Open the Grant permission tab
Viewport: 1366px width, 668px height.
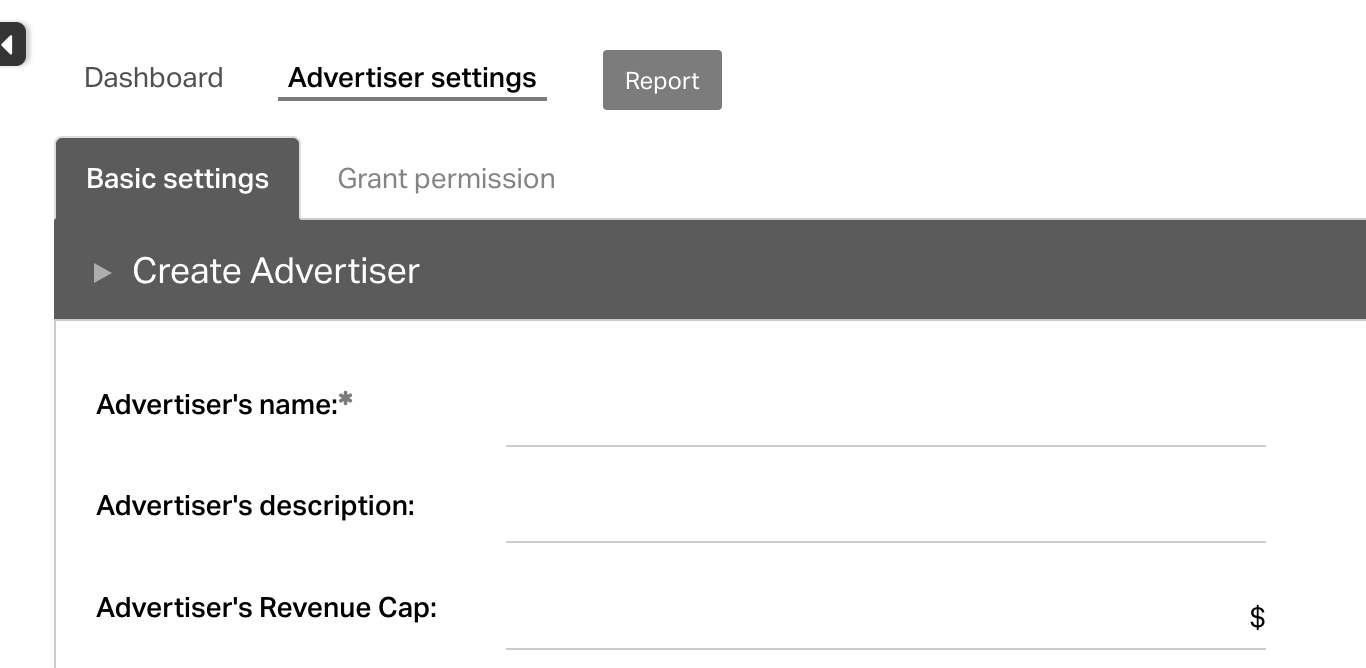click(x=446, y=179)
